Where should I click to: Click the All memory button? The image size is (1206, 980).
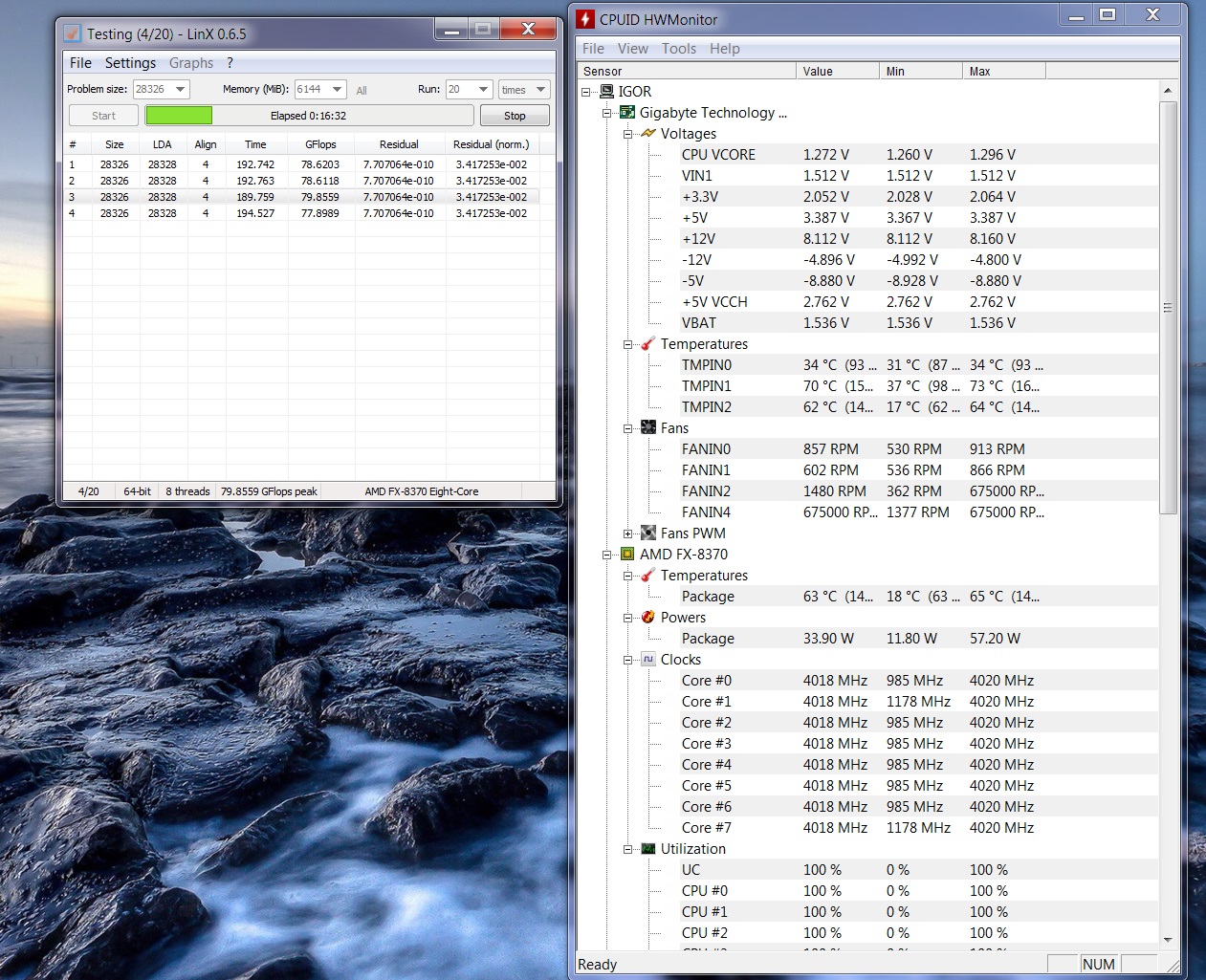pyautogui.click(x=362, y=91)
